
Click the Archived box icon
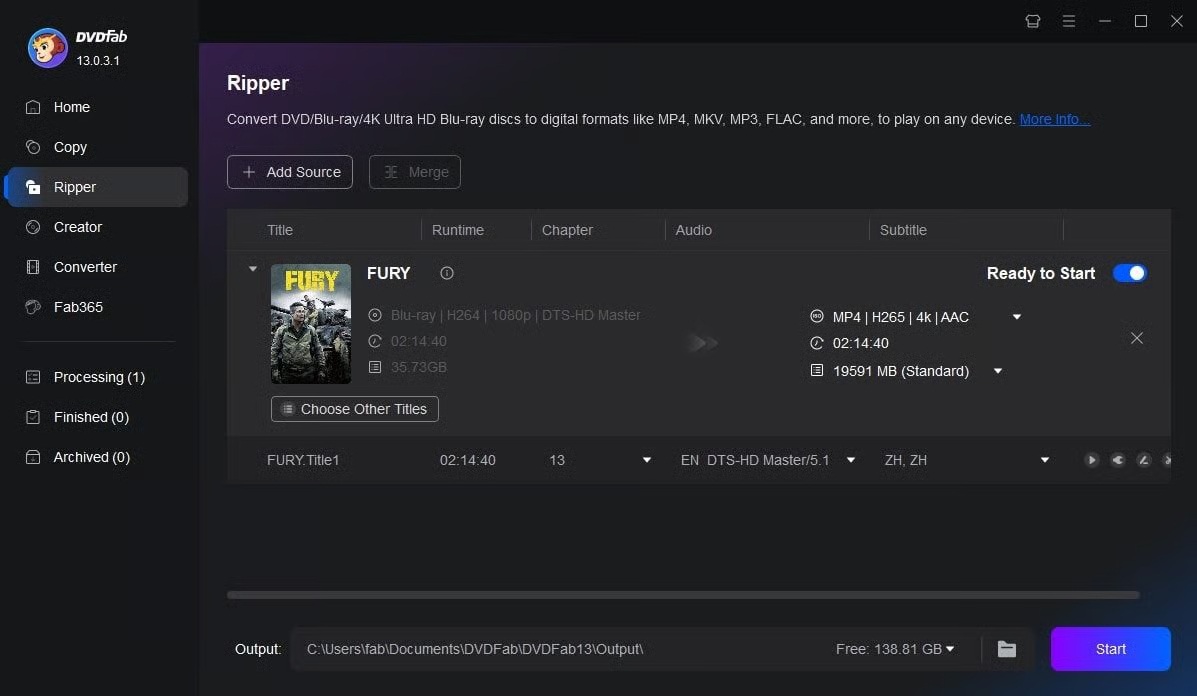coord(33,457)
